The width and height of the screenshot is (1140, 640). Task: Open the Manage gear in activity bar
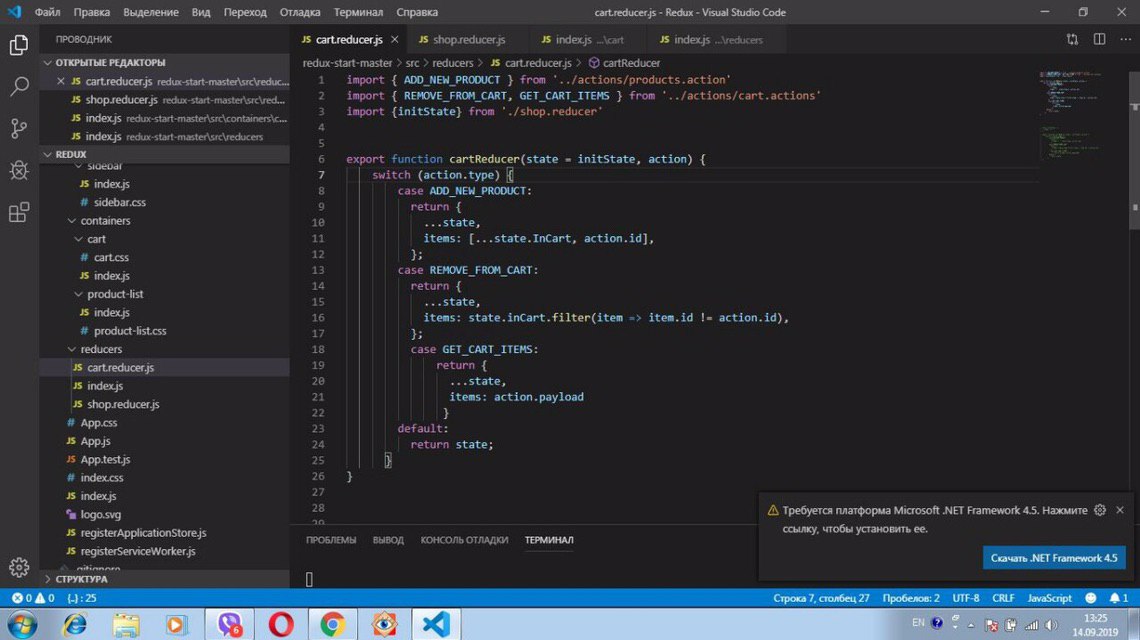click(x=19, y=567)
